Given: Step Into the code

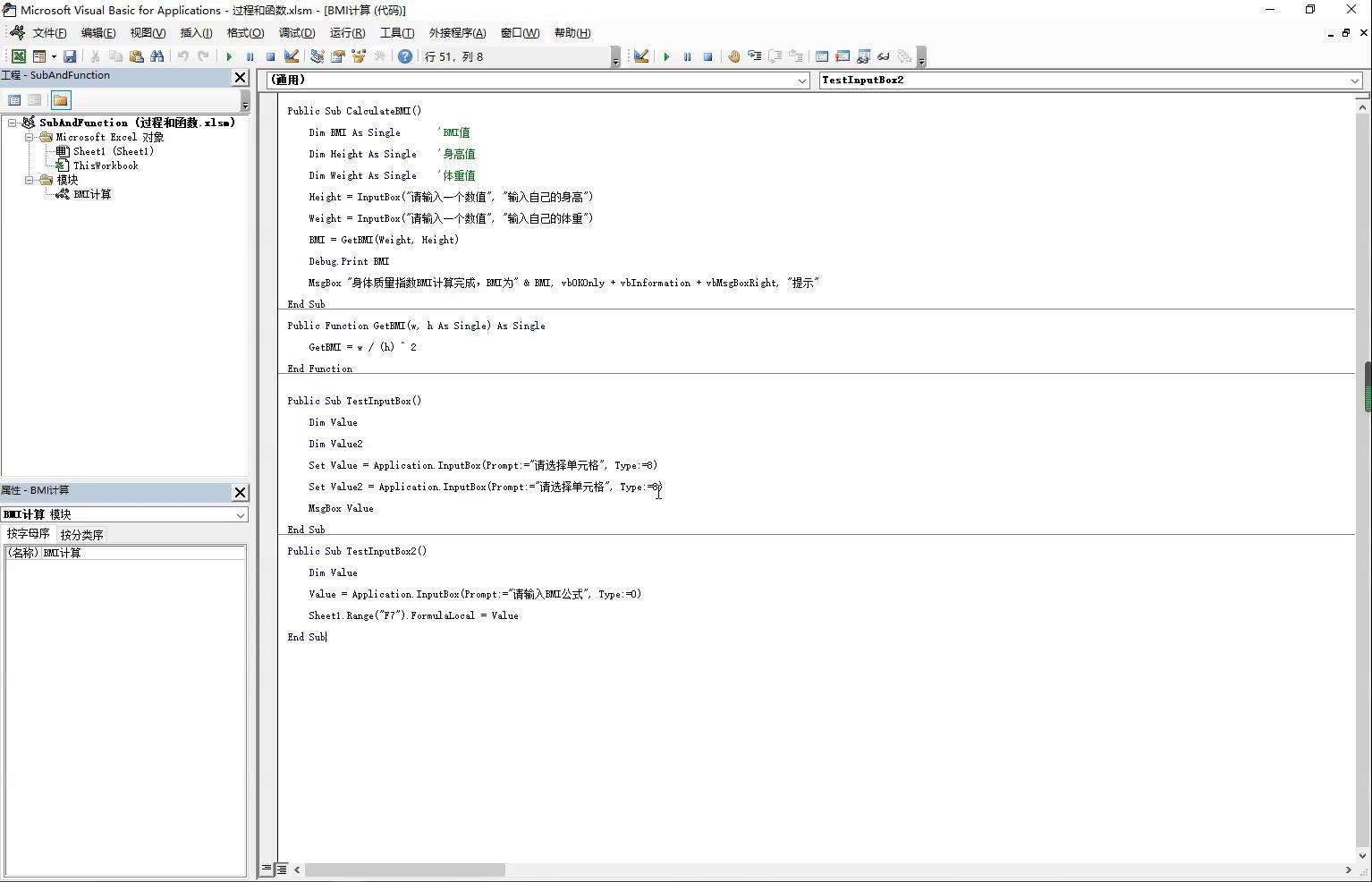Looking at the screenshot, I should pyautogui.click(x=754, y=56).
